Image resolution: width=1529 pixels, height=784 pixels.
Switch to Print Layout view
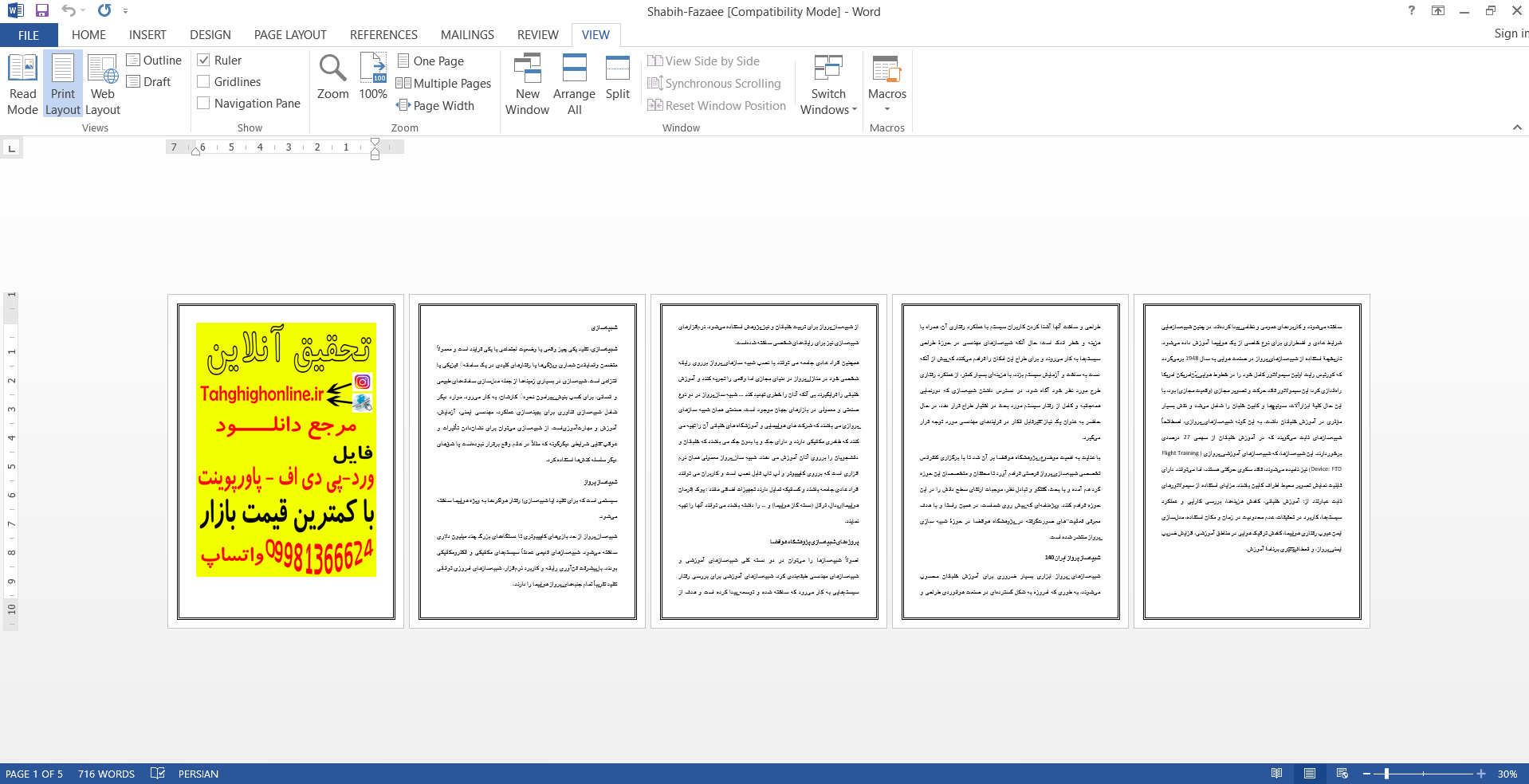click(63, 84)
